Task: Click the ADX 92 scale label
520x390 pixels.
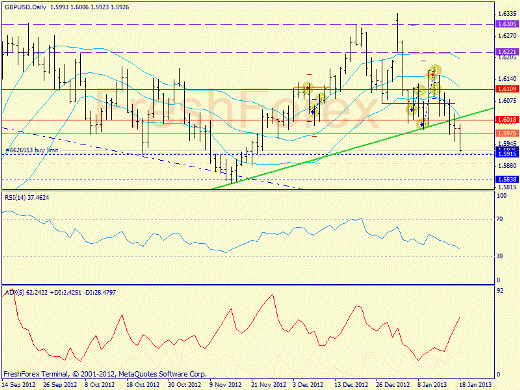Action: pos(499,291)
